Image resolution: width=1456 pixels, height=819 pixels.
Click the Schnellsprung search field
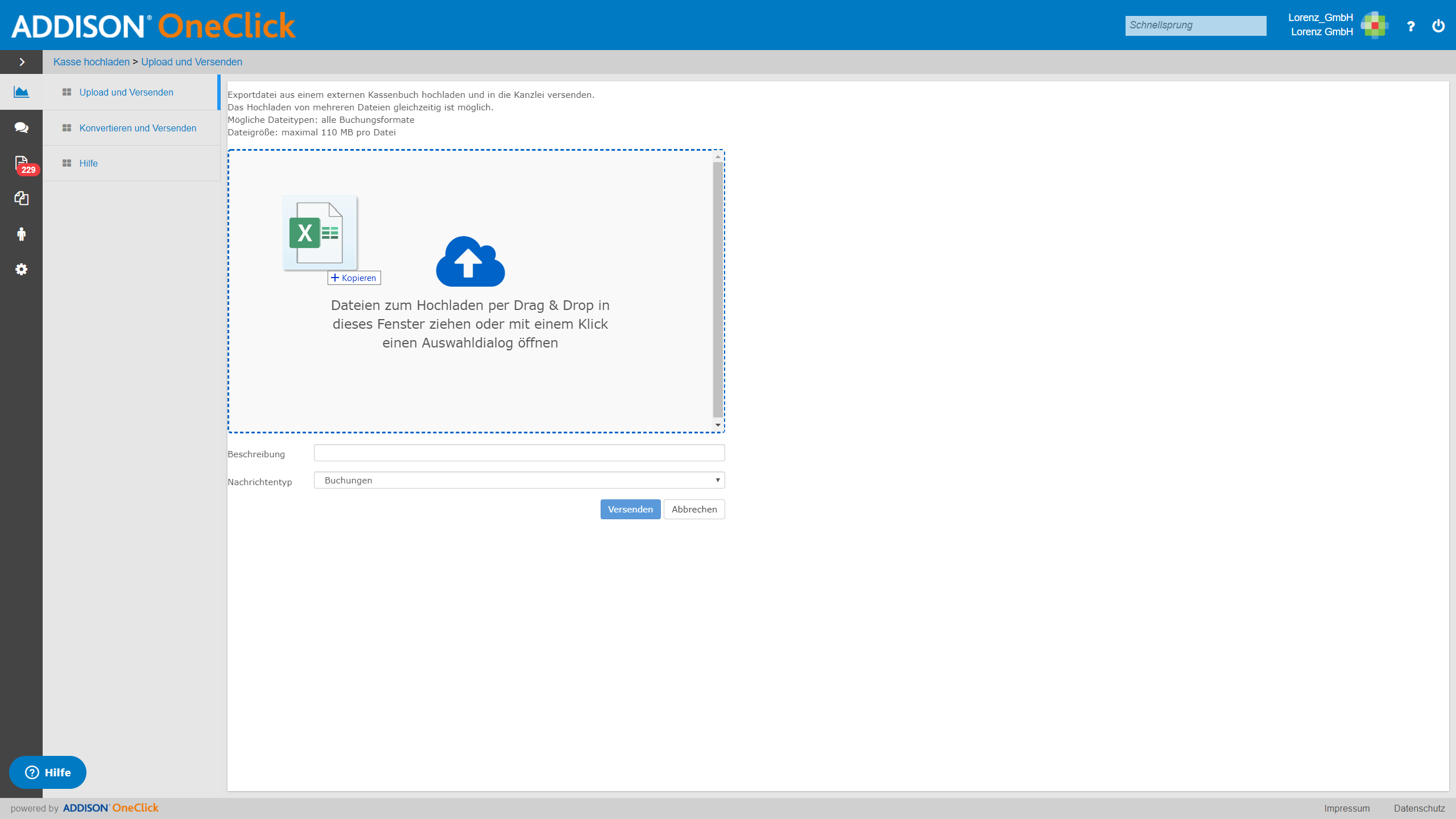coord(1196,25)
